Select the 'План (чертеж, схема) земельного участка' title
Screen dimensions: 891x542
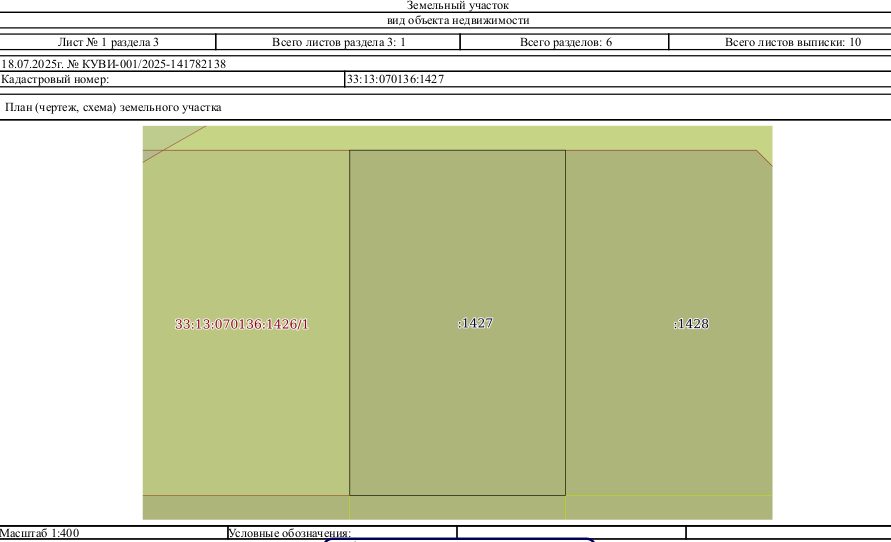pyautogui.click(x=113, y=107)
